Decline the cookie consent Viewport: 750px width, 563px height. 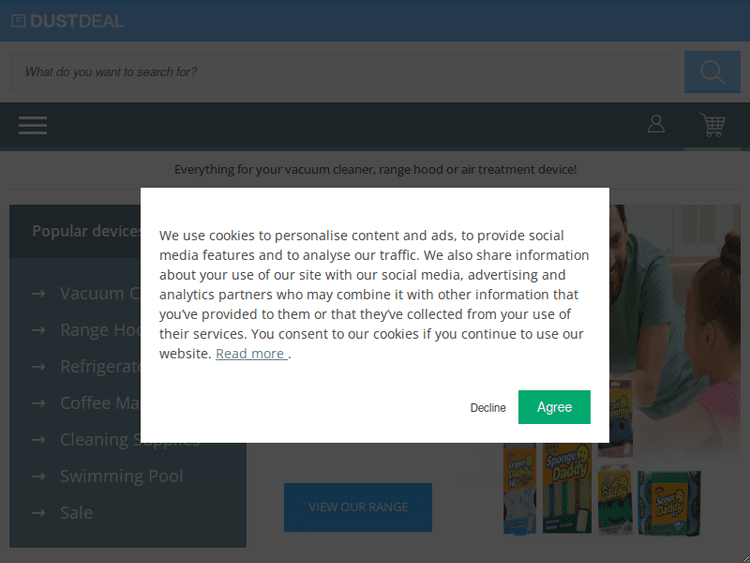(x=488, y=408)
